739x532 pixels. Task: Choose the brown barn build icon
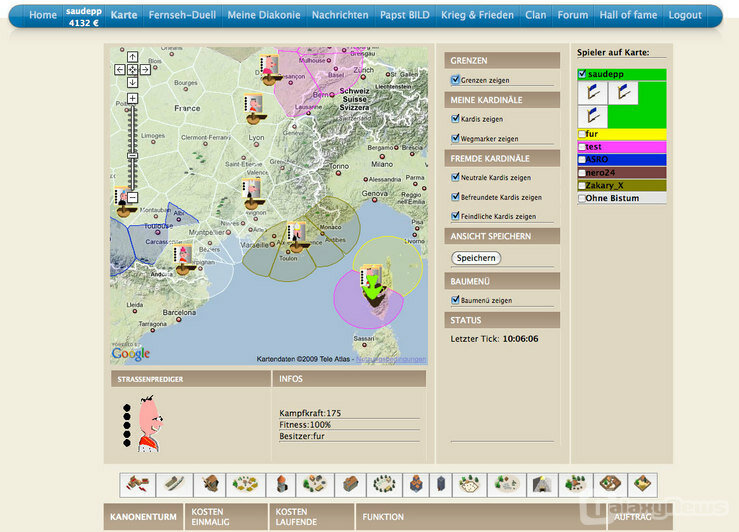click(350, 485)
